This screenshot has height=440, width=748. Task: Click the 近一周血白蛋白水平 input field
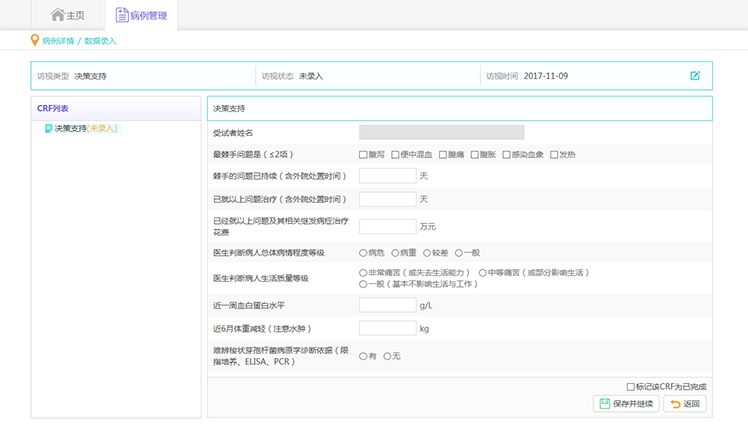click(387, 304)
